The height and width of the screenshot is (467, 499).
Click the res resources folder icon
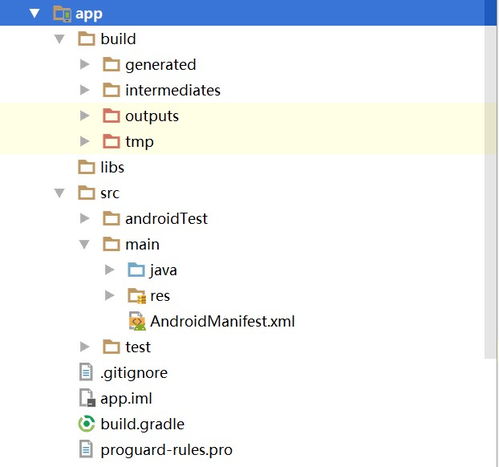137,296
